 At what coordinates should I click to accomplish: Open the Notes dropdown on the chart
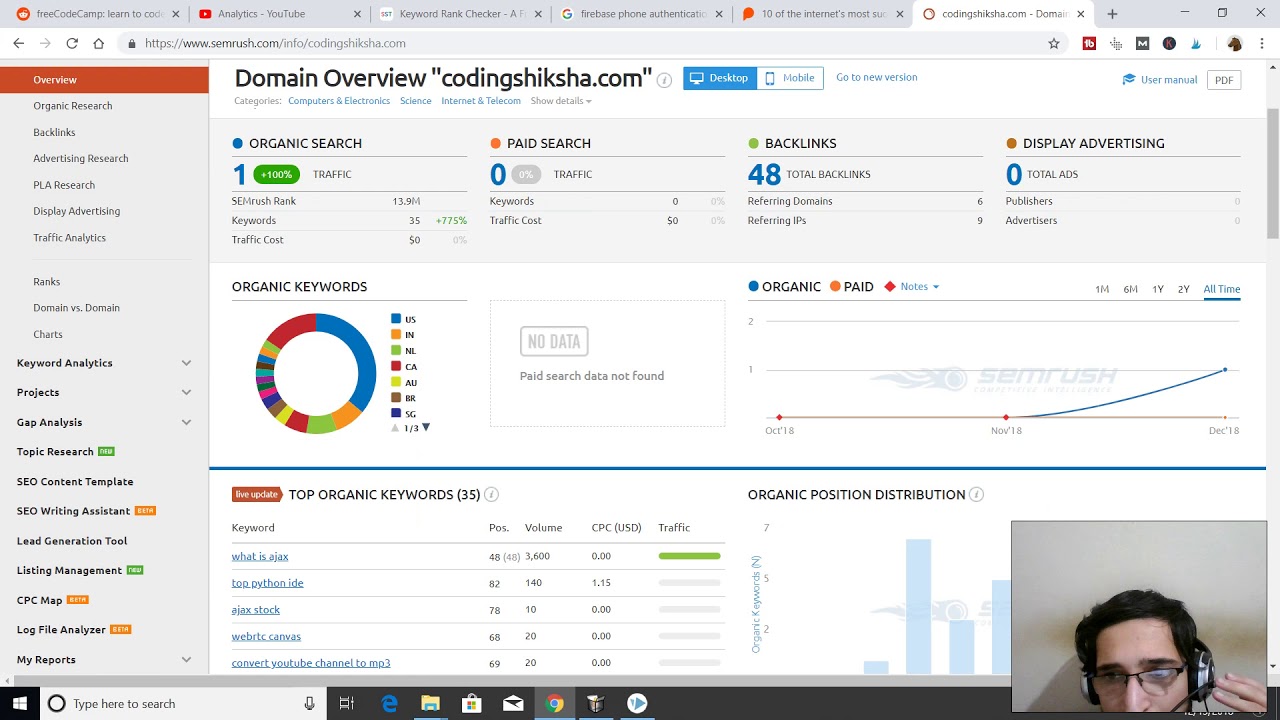click(919, 287)
